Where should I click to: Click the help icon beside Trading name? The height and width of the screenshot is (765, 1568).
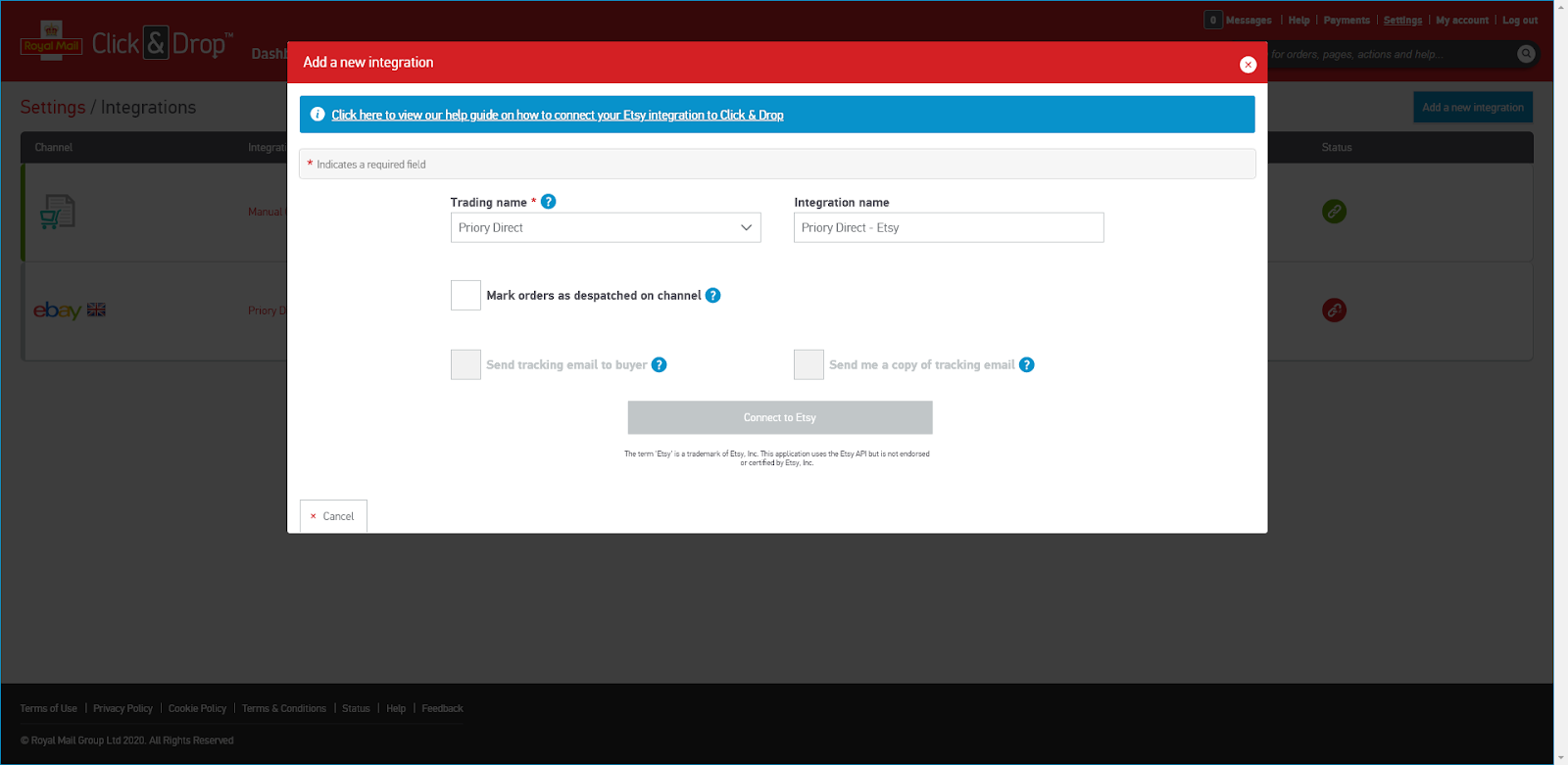(549, 202)
